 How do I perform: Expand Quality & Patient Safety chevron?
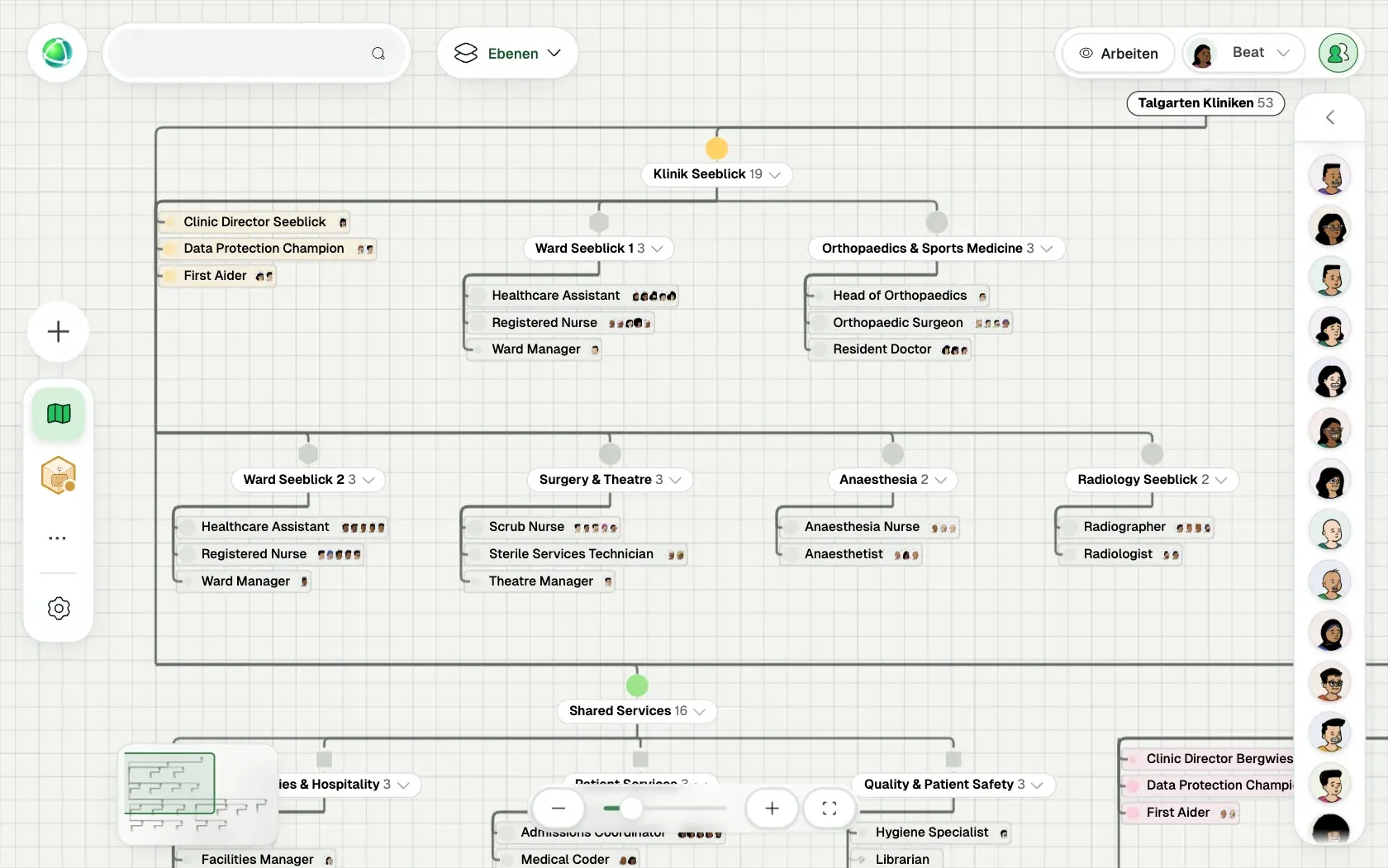click(1038, 785)
